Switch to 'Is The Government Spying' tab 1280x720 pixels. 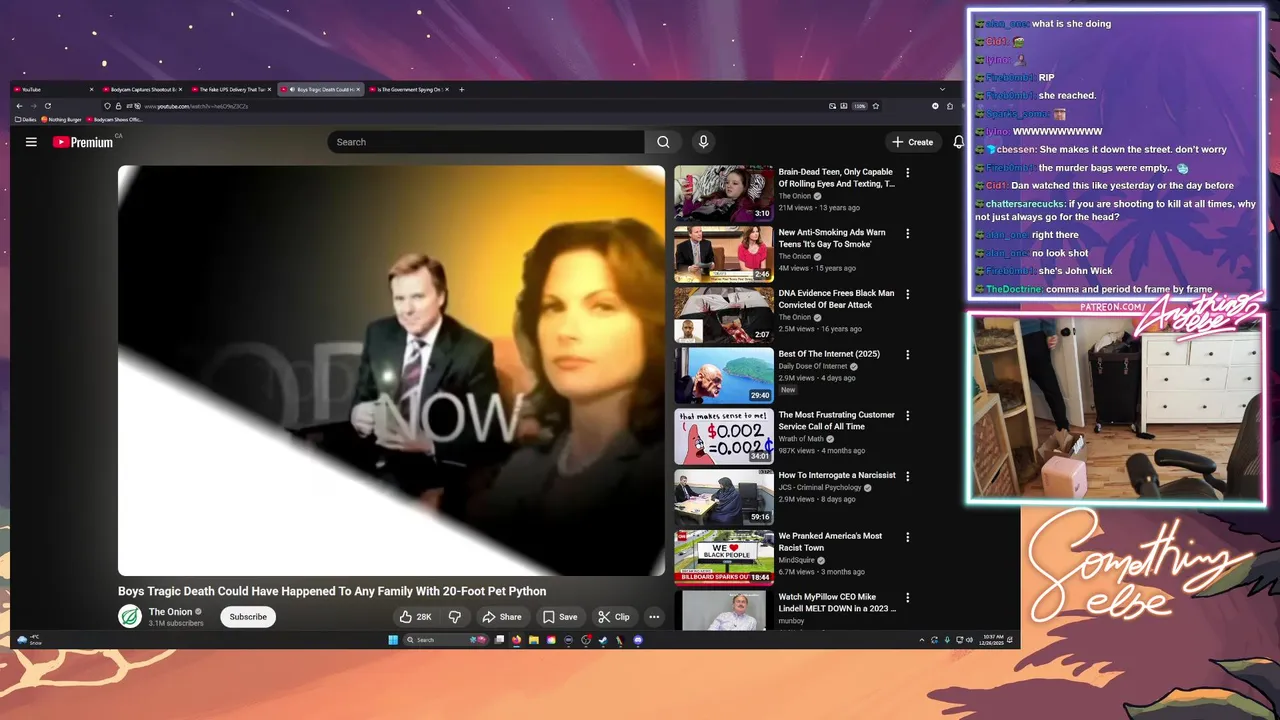click(x=409, y=89)
